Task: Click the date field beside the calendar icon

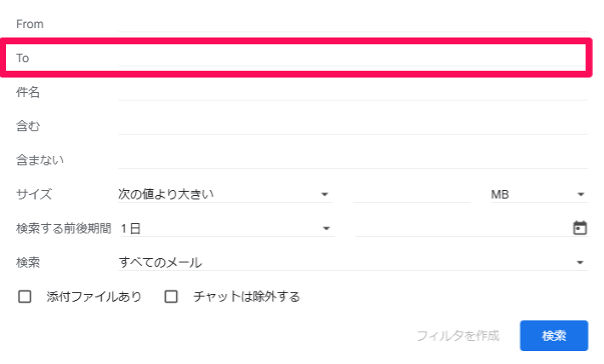Action: click(x=462, y=228)
